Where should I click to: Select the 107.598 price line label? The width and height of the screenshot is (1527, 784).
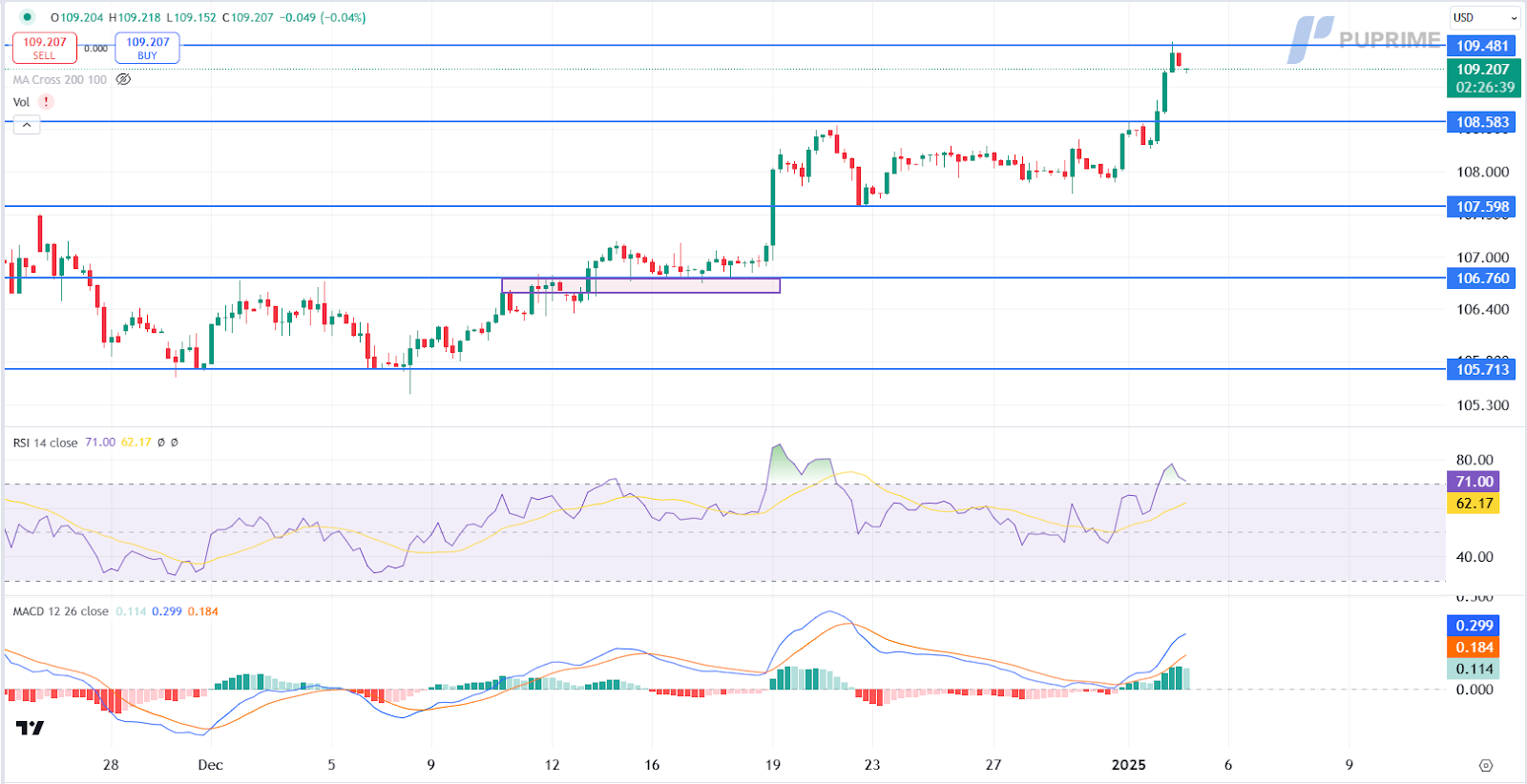coord(1482,206)
